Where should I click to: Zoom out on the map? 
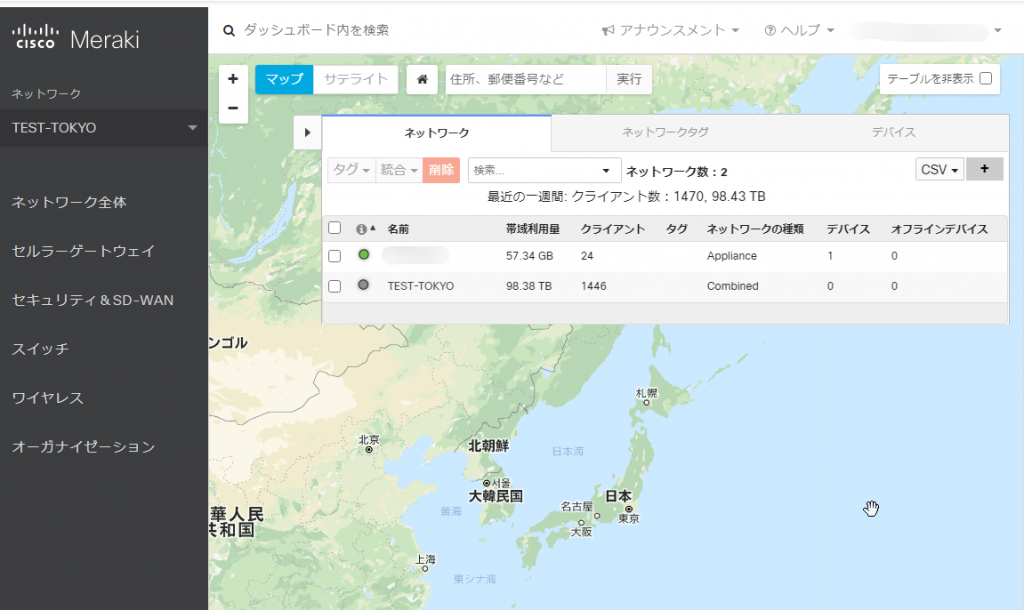[x=233, y=108]
